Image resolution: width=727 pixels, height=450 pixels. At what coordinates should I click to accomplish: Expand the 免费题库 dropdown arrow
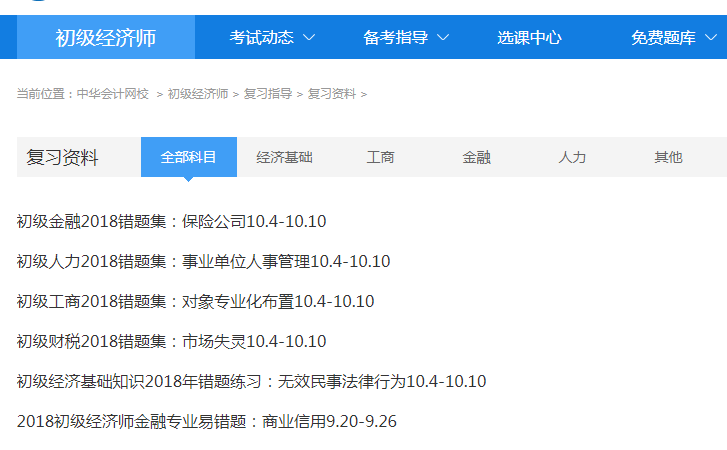[x=710, y=38]
